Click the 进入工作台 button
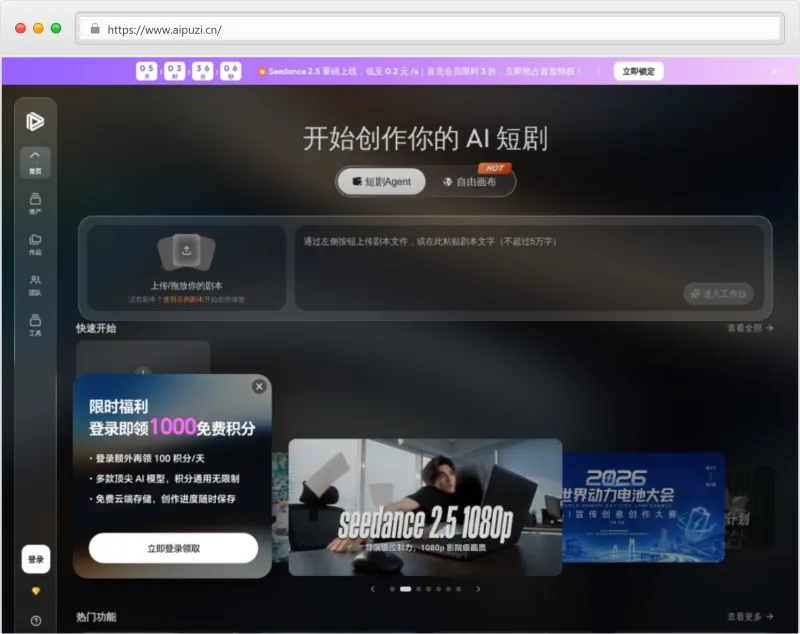Viewport: 800px width, 634px height. [718, 294]
